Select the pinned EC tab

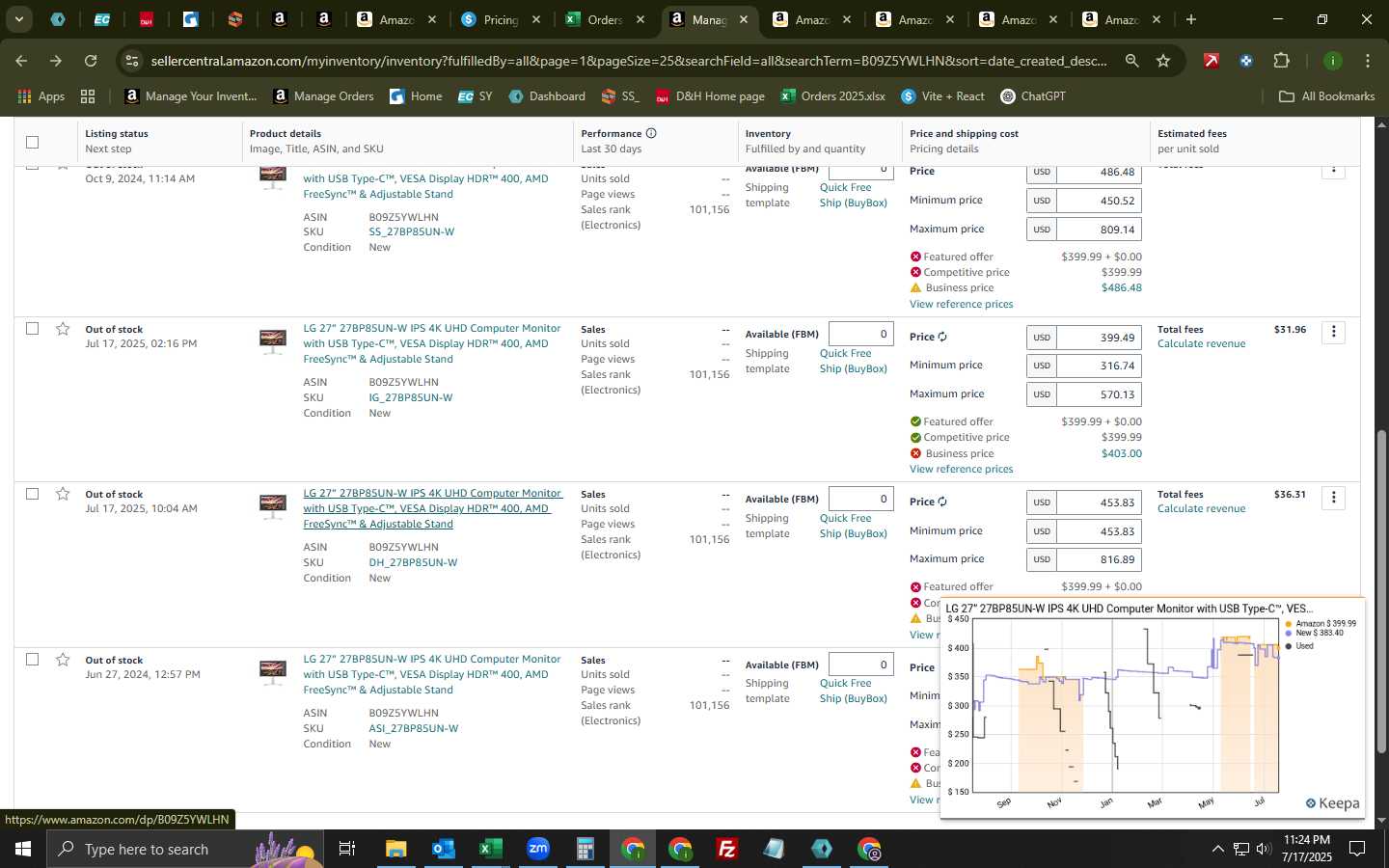[x=101, y=19]
